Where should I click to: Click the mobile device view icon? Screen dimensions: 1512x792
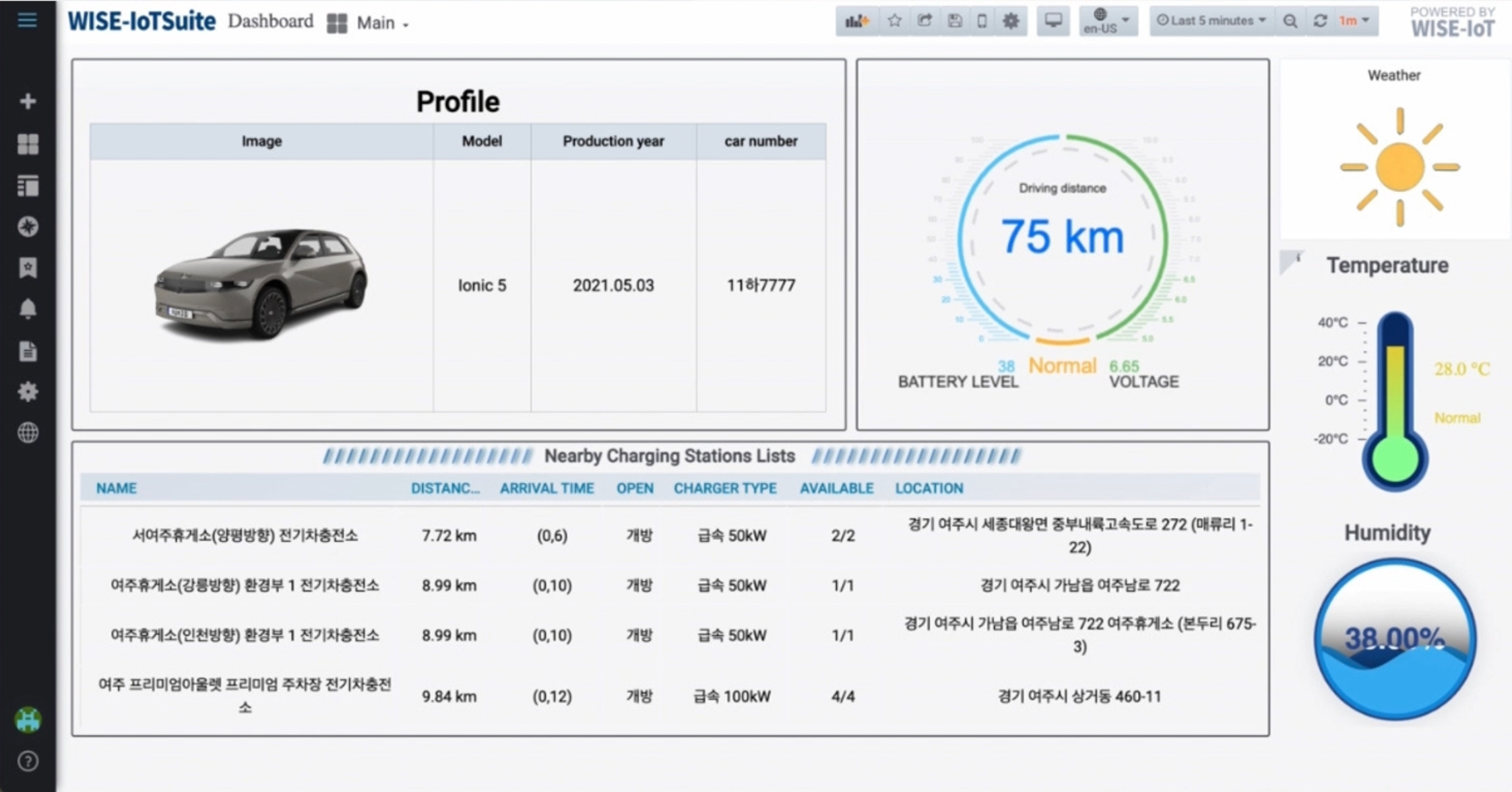pos(982,21)
